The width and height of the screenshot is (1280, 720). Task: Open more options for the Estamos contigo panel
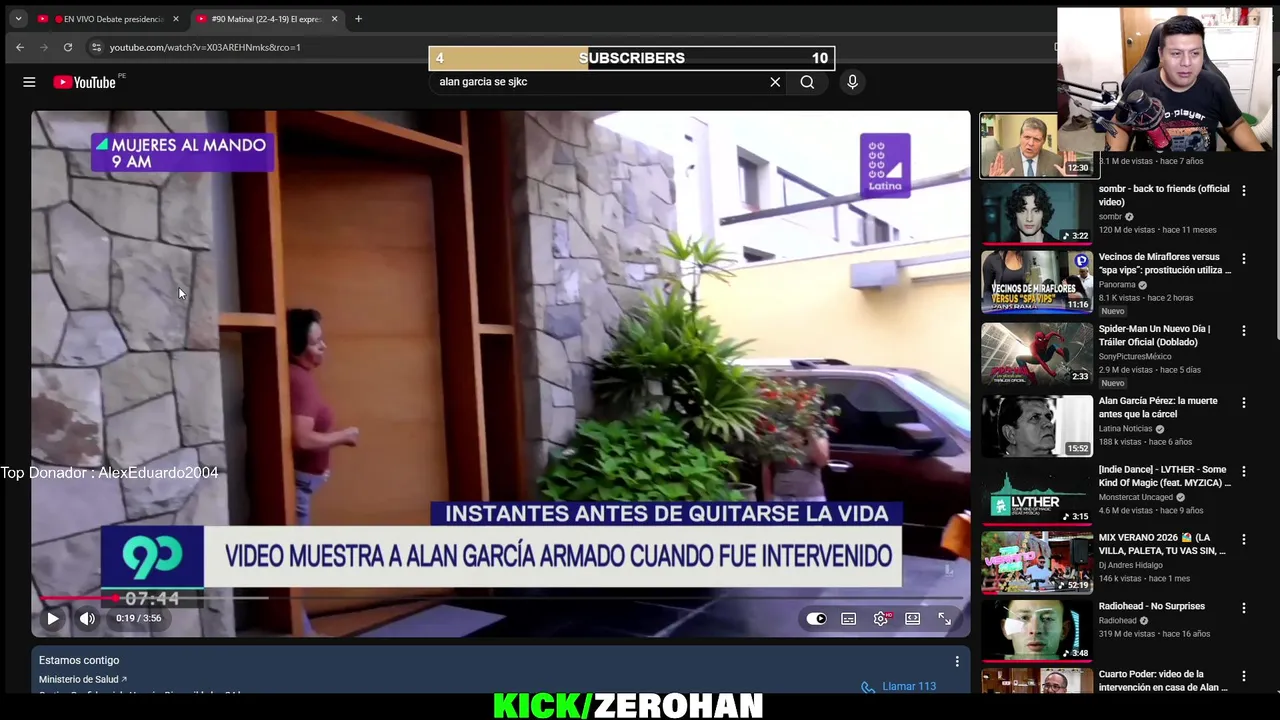[x=957, y=661]
